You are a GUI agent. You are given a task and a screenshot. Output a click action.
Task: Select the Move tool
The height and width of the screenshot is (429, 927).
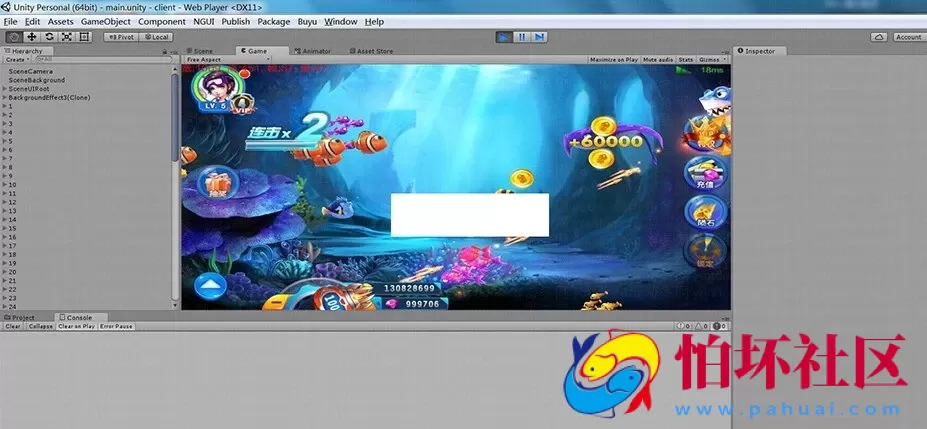(x=31, y=37)
